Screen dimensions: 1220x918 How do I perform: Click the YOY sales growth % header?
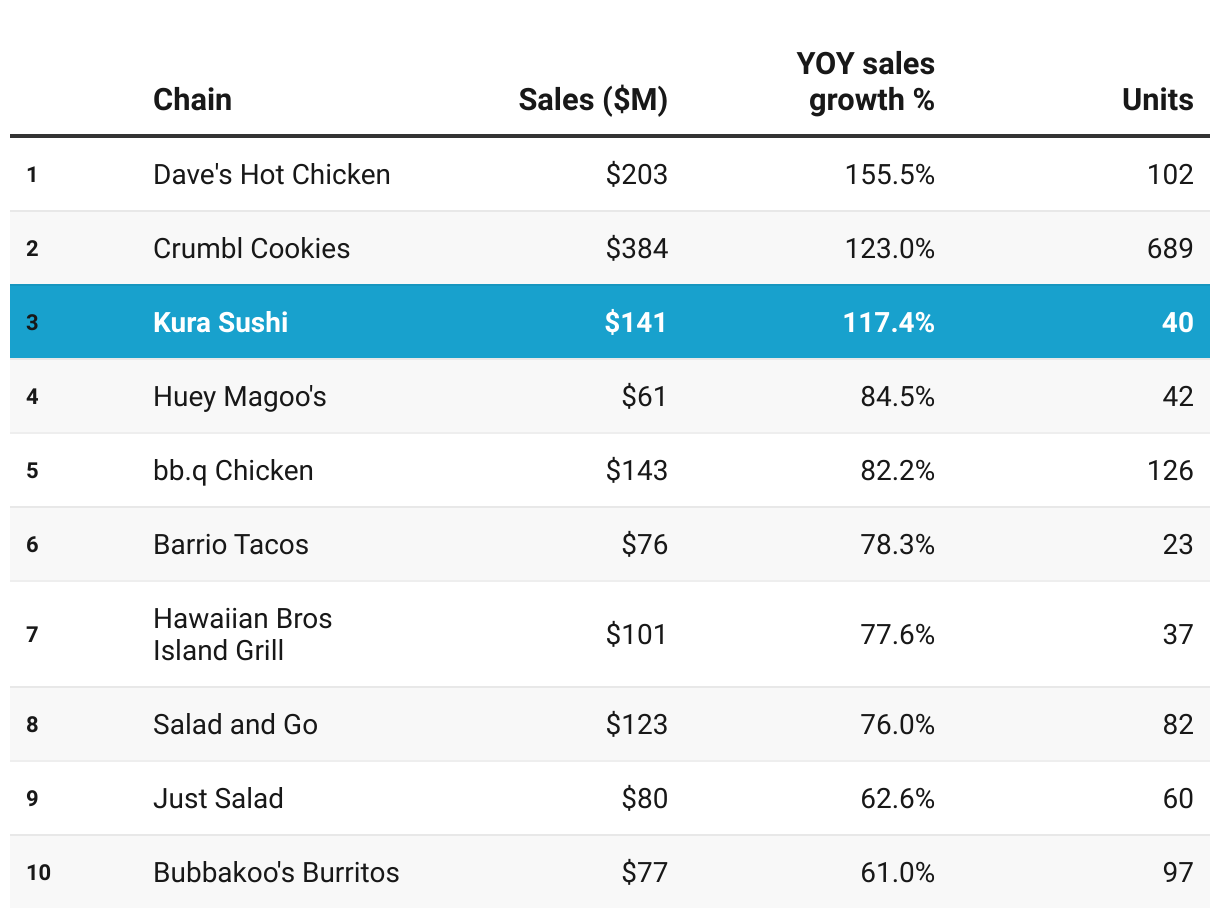866,82
